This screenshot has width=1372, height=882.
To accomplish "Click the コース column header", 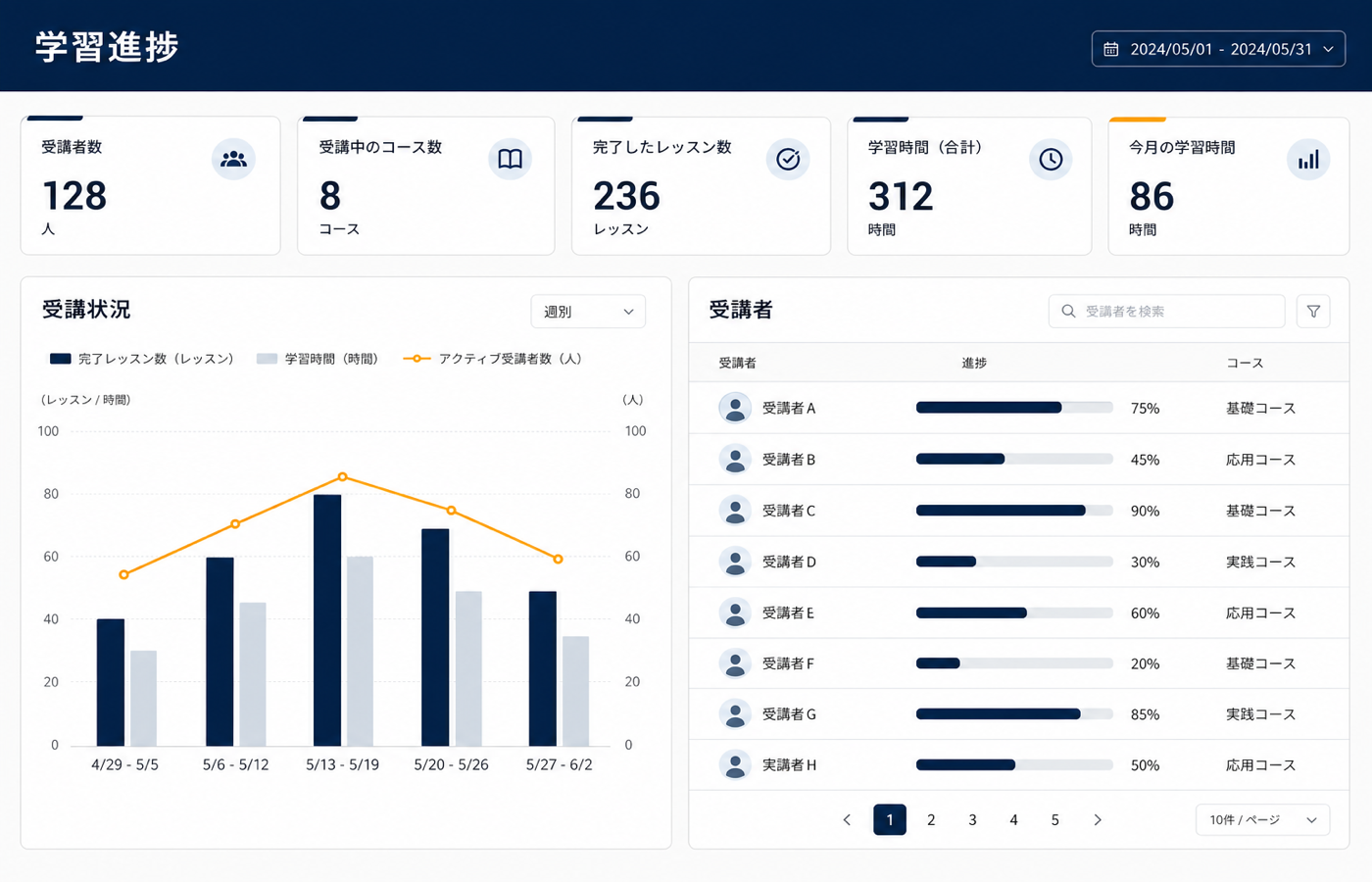I will click(1245, 363).
